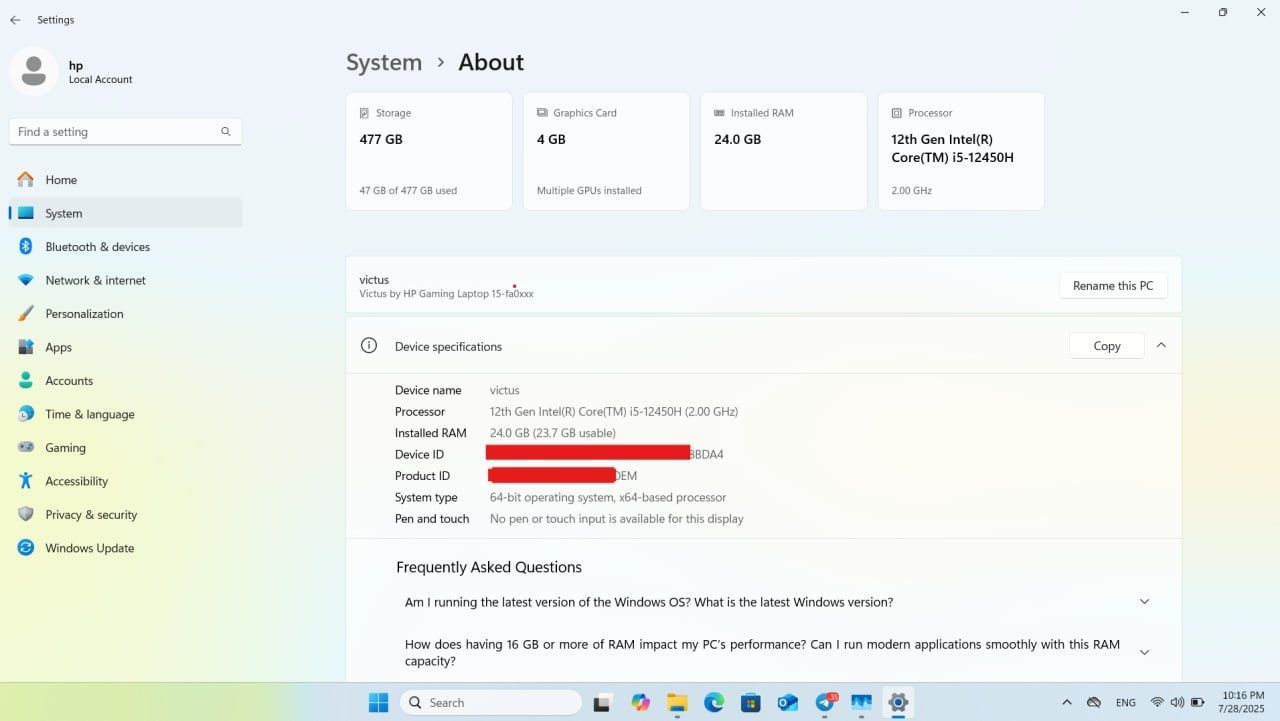1280x721 pixels.
Task: Open the Processor i5-12450H card
Action: click(x=961, y=152)
